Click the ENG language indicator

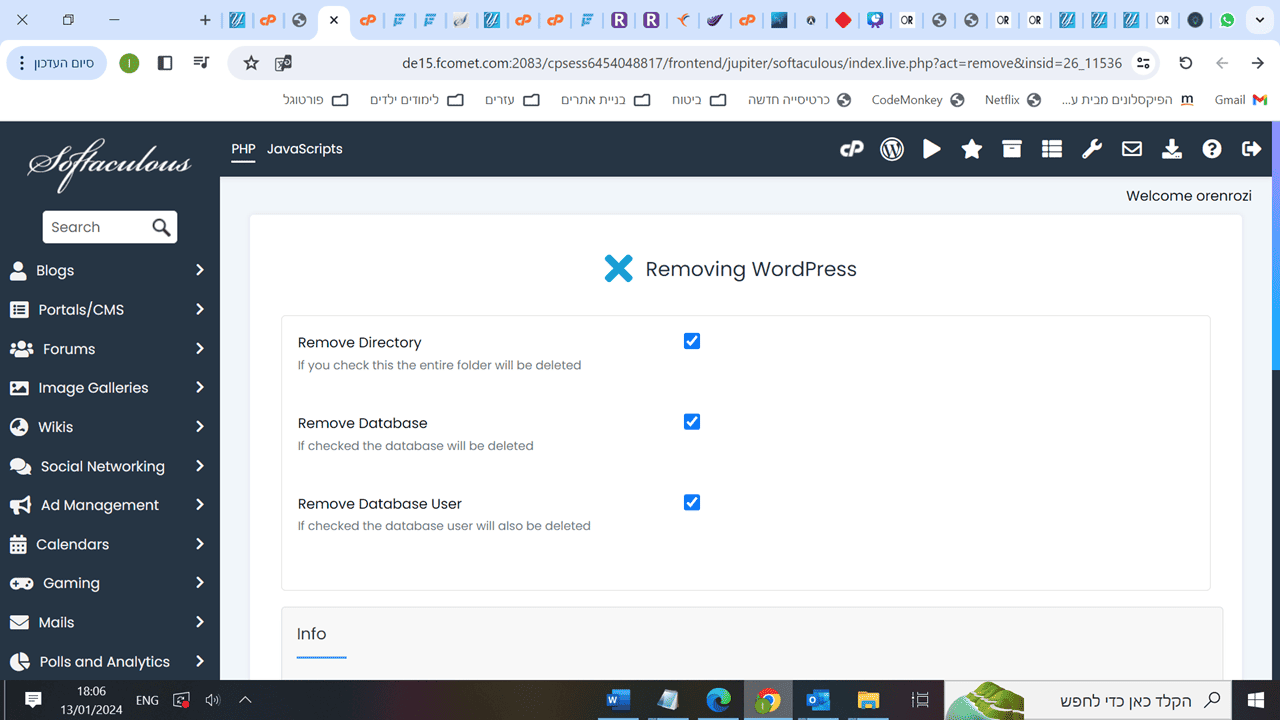[147, 700]
